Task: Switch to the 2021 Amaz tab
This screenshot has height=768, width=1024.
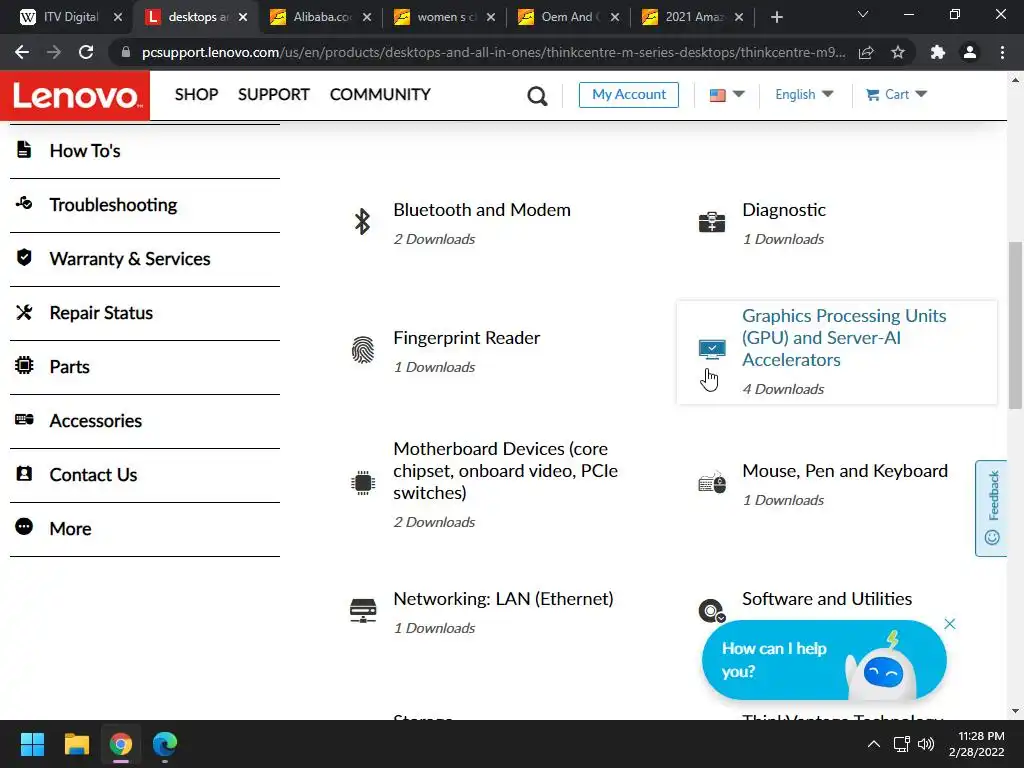Action: click(694, 17)
